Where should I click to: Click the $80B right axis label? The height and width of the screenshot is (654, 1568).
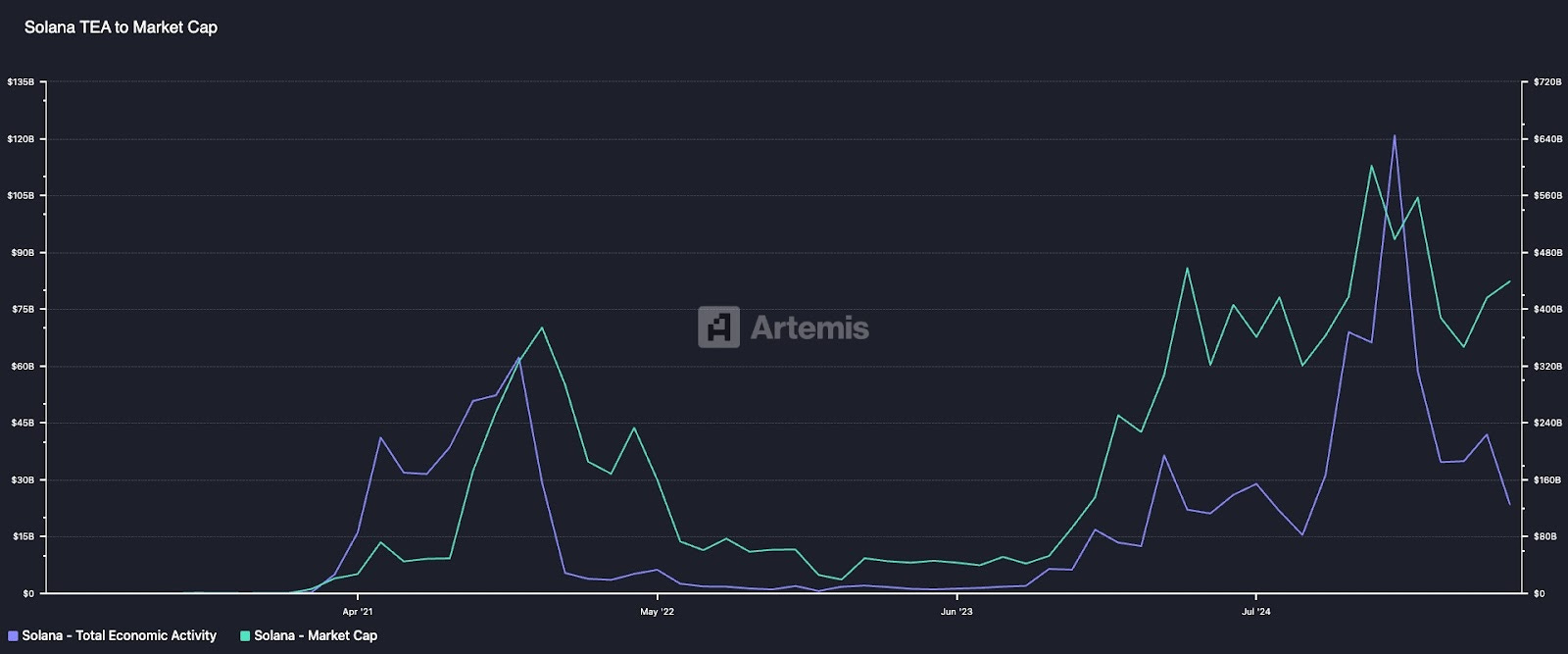1545,537
